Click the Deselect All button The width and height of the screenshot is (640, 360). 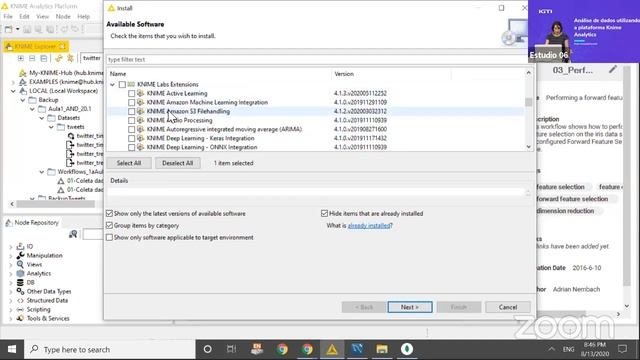click(178, 163)
